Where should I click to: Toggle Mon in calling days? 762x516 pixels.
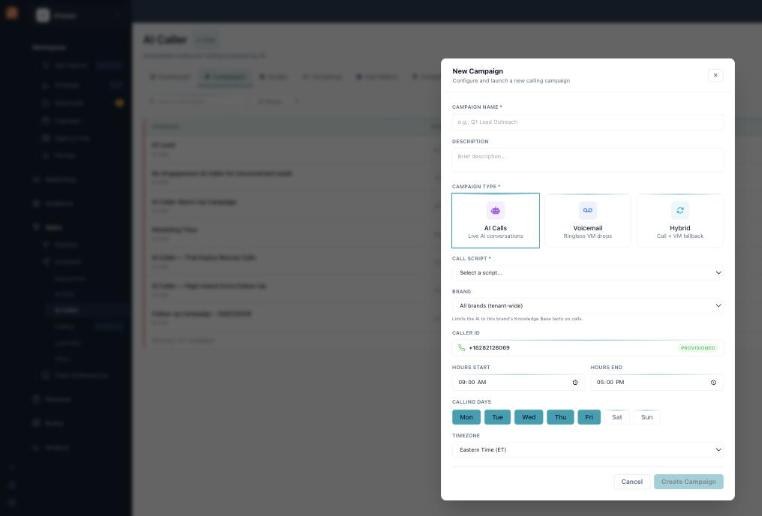pyautogui.click(x=467, y=417)
